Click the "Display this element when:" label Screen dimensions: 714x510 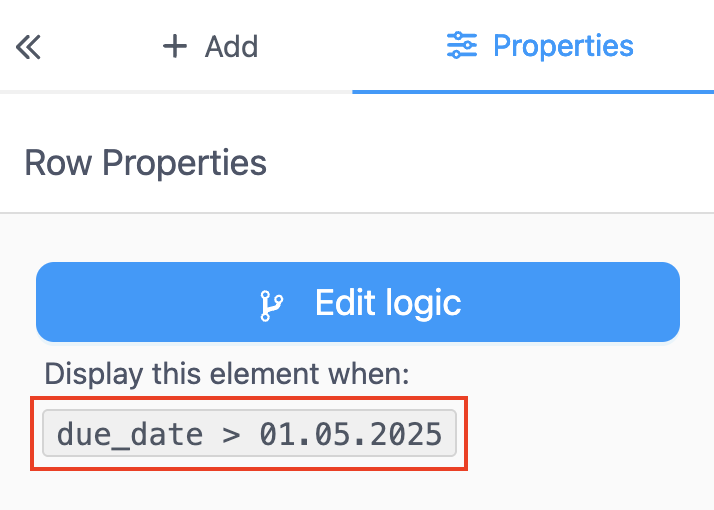point(227,374)
